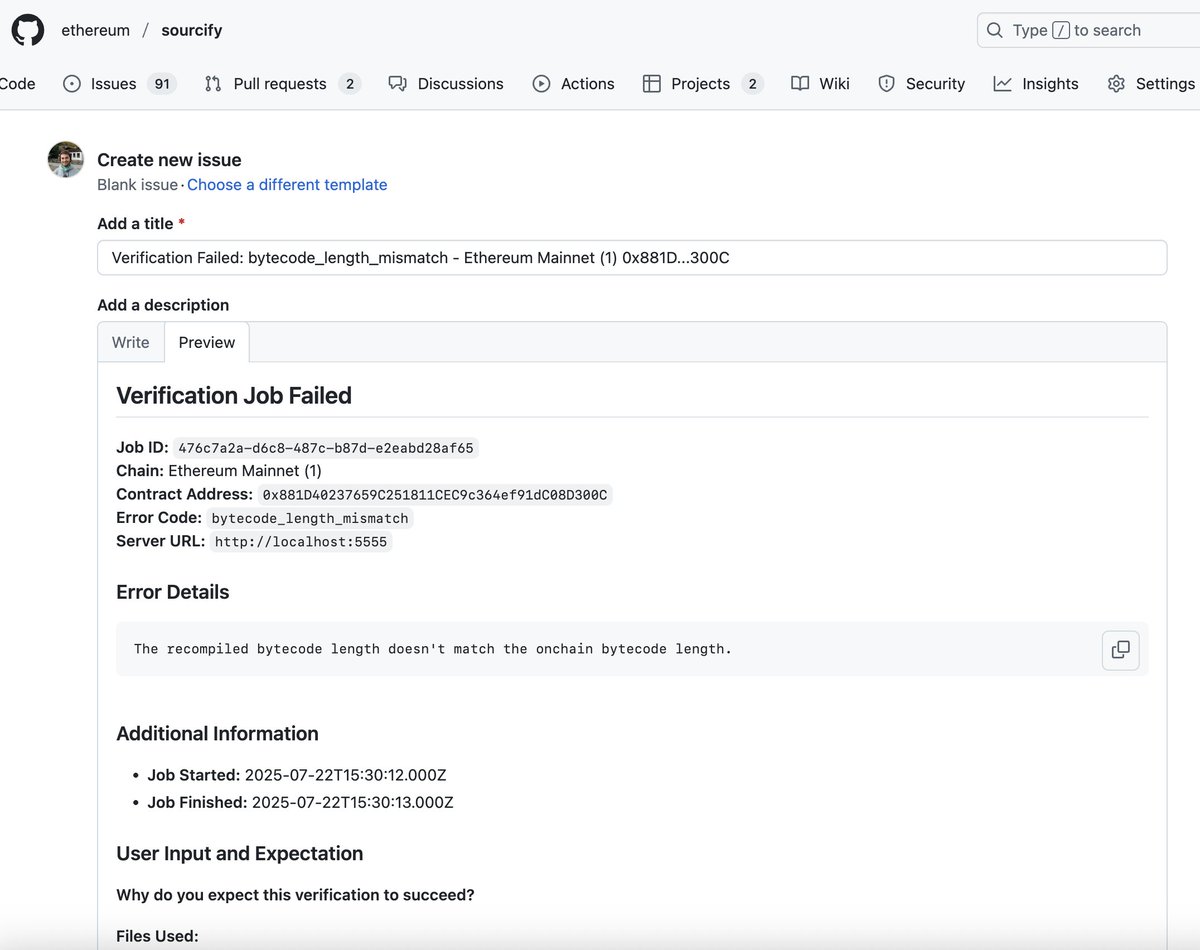Viewport: 1200px width, 950px height.
Task: Focus the Type / to search box
Action: pyautogui.click(x=1088, y=30)
